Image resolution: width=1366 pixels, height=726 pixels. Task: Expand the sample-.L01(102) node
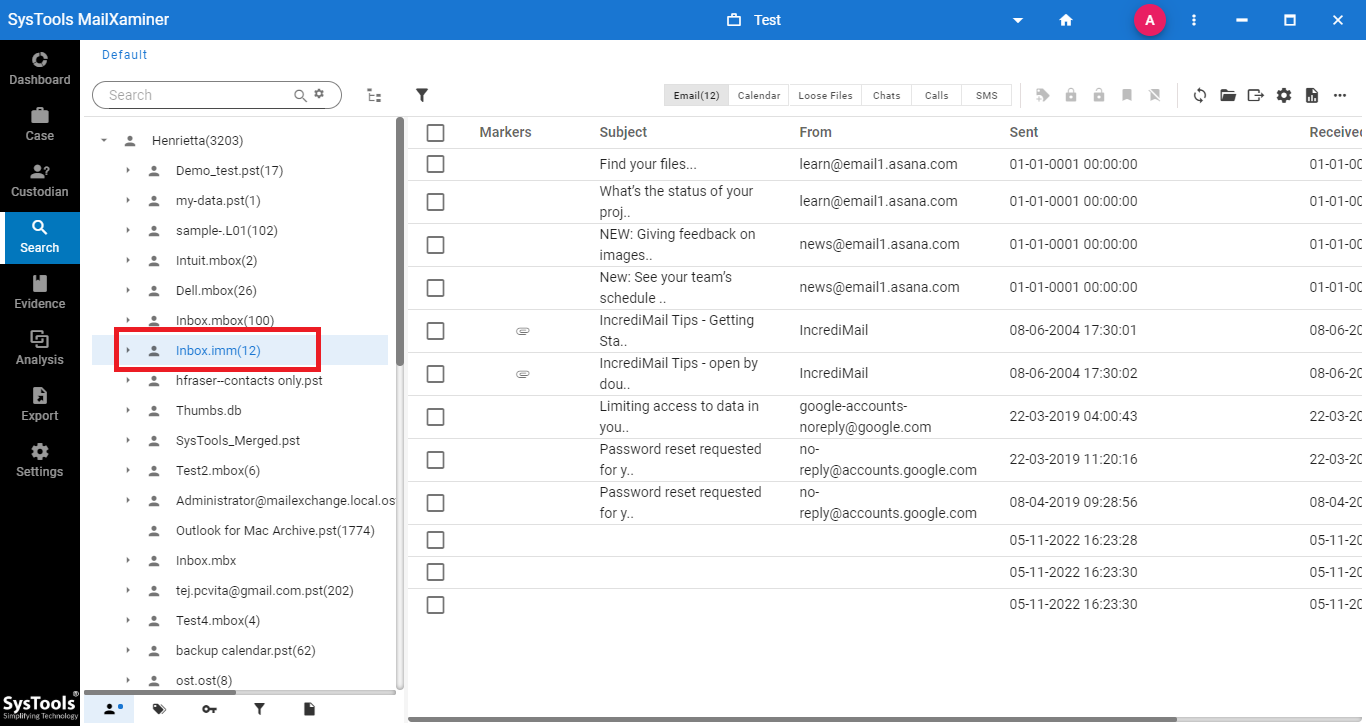tap(128, 231)
